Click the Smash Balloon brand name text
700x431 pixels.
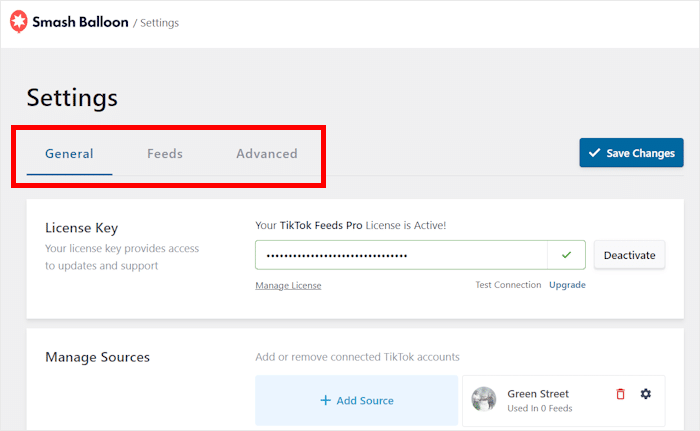tap(78, 21)
